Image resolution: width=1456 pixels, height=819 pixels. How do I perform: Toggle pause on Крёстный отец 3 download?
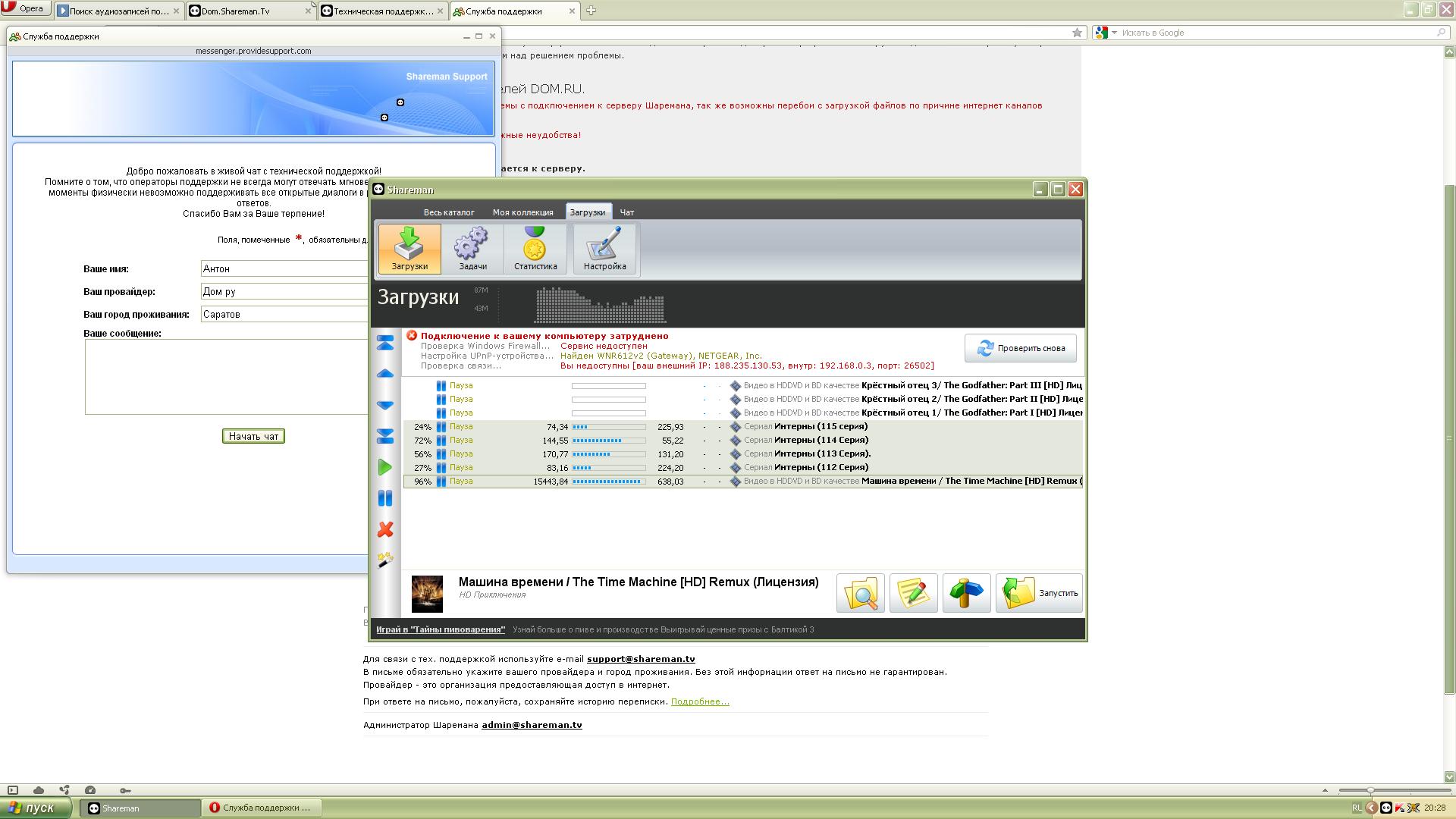tap(441, 386)
